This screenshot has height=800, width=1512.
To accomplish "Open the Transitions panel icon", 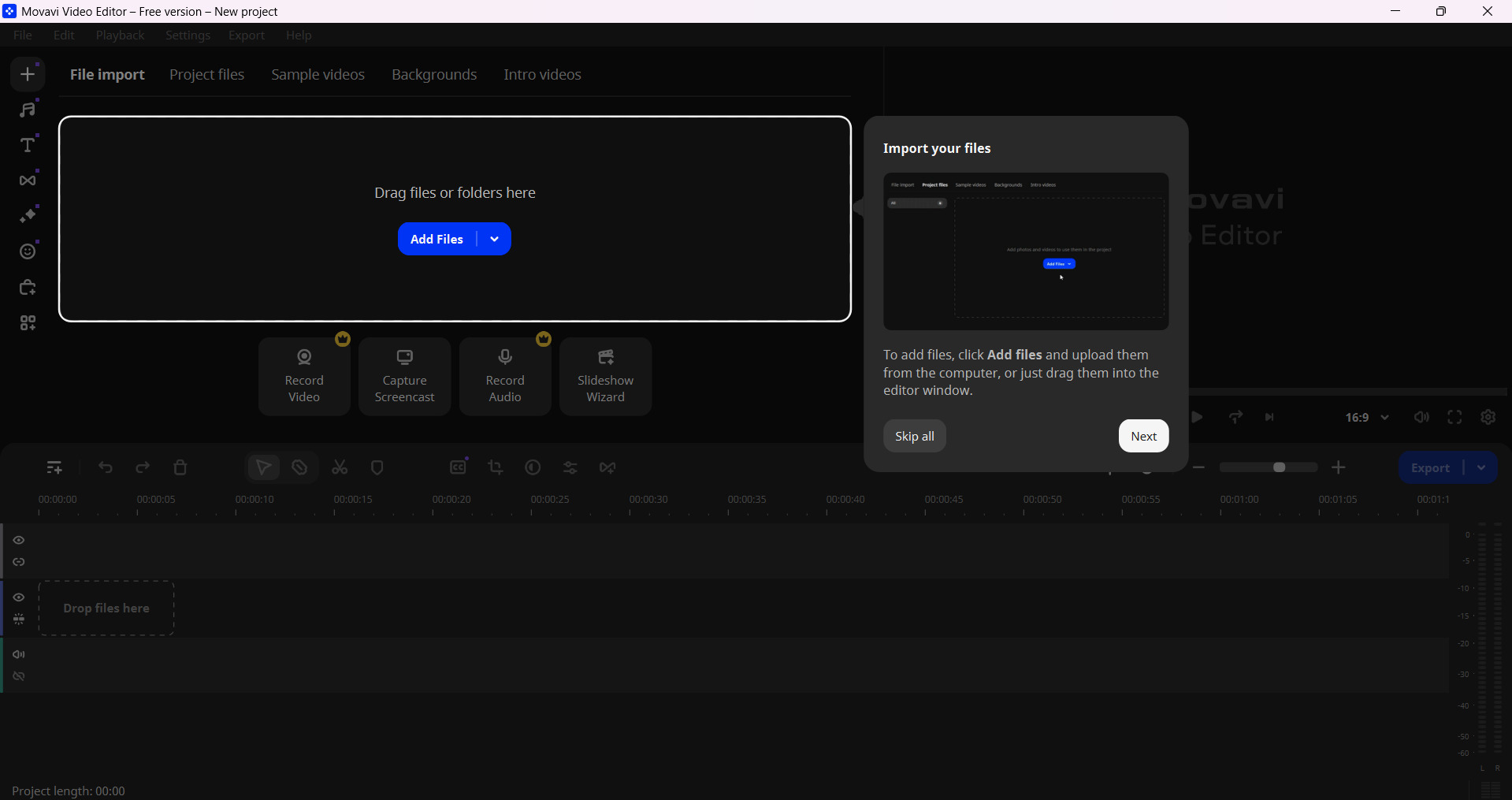I will coord(28,180).
